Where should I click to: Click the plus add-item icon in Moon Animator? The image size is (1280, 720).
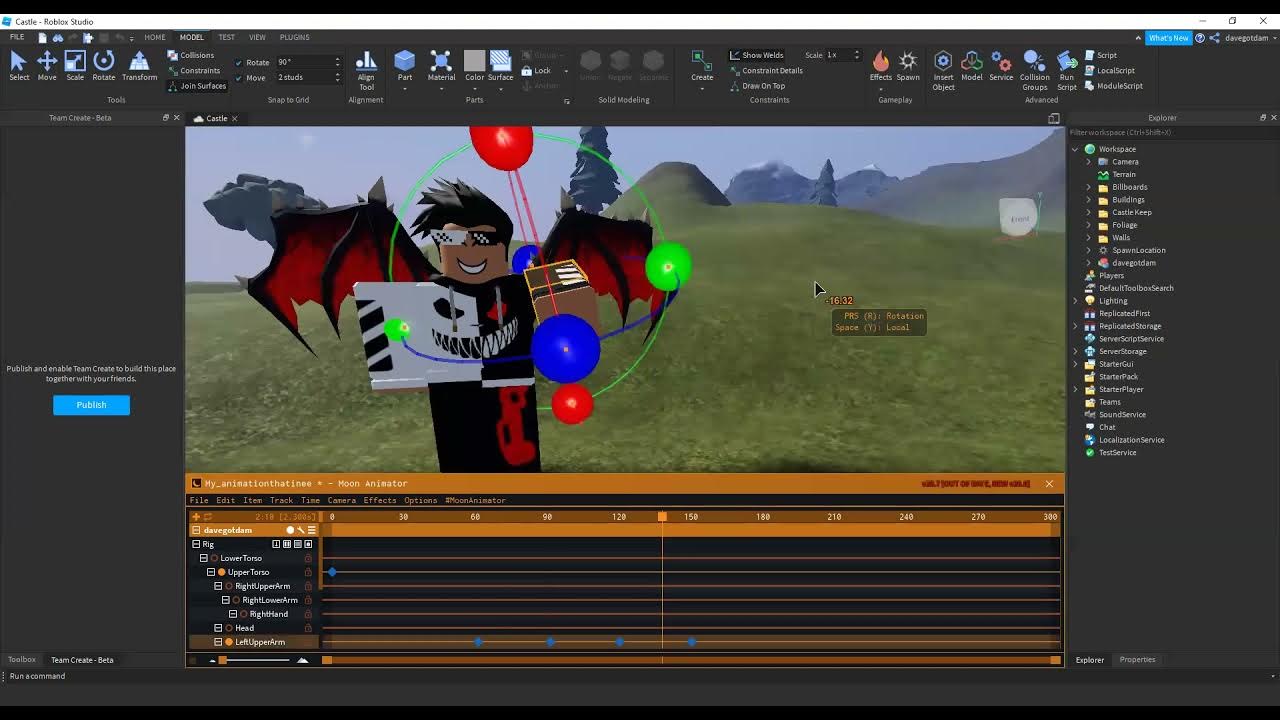tap(196, 517)
